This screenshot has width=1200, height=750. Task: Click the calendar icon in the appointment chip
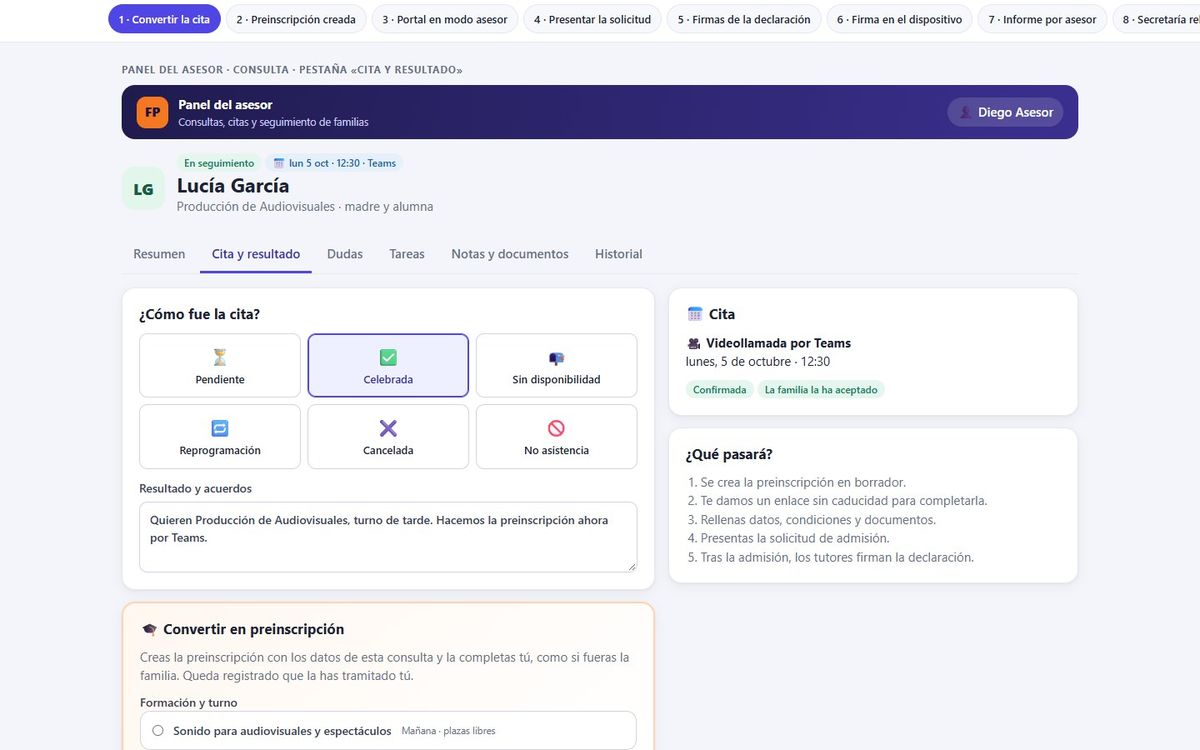pos(279,163)
